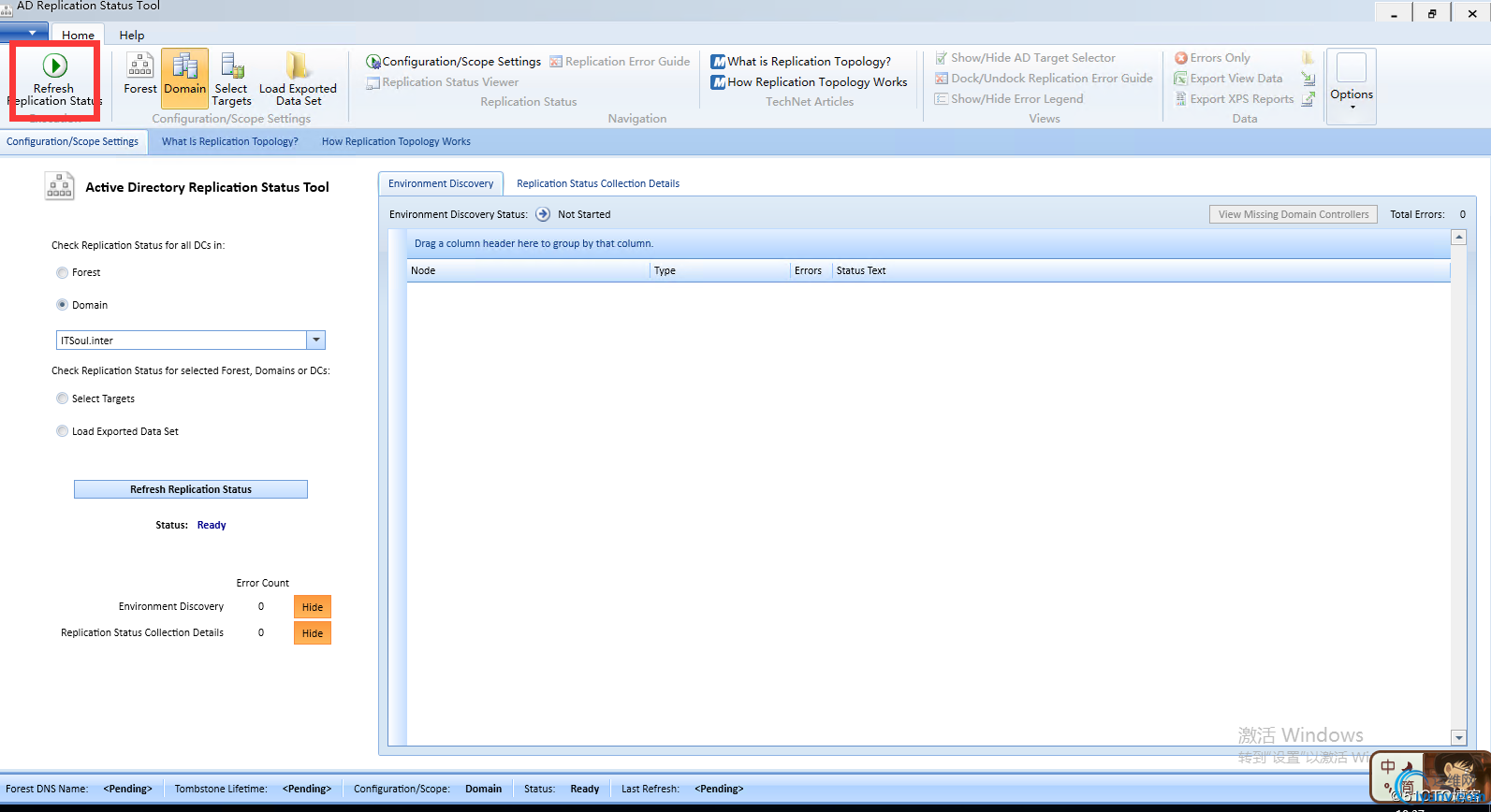Viewport: 1491px width, 812px height.
Task: Switch to Replication Status Collection Details tab
Action: point(598,183)
